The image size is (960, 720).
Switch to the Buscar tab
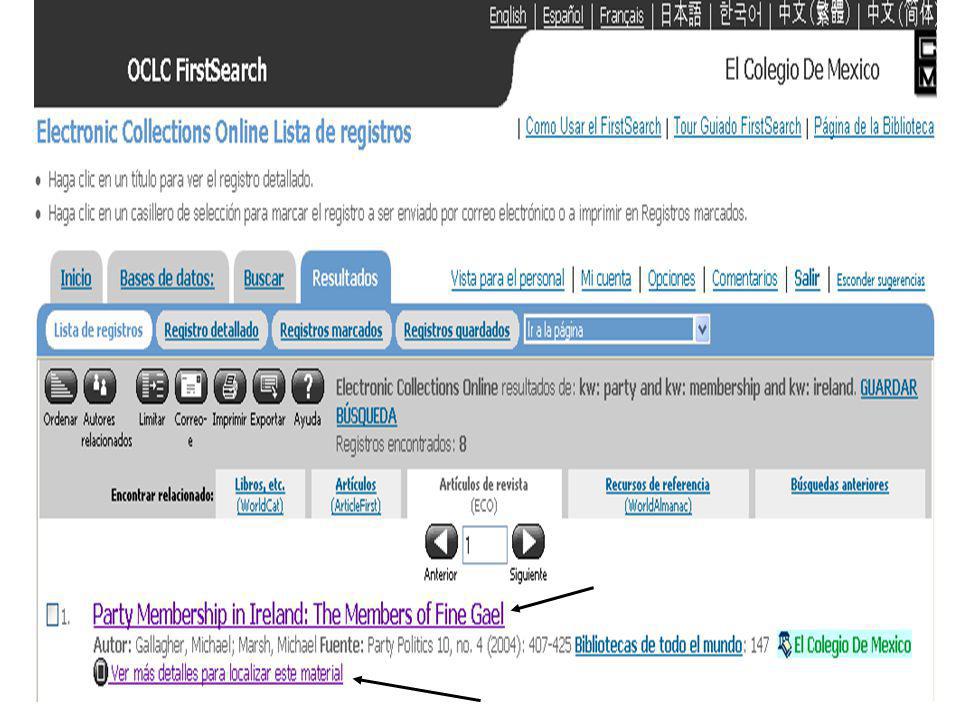pyautogui.click(x=263, y=278)
